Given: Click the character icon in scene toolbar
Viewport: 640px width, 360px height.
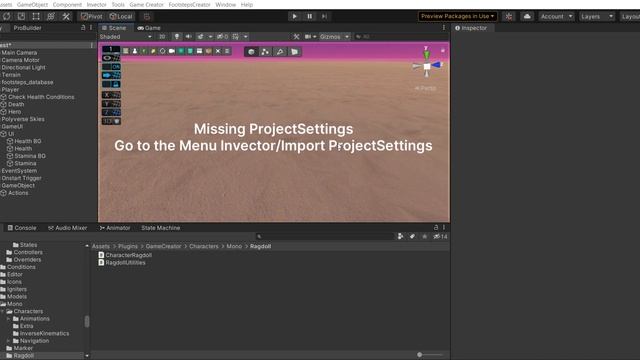Looking at the screenshot, I should (x=135, y=51).
